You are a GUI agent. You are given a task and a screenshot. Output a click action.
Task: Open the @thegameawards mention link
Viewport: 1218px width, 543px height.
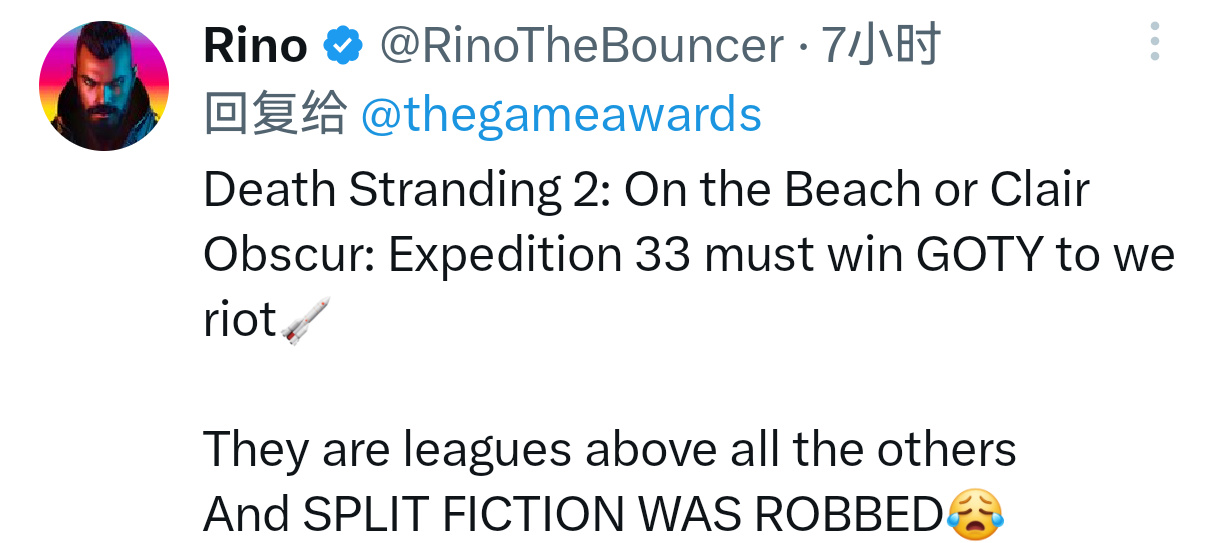coord(560,115)
